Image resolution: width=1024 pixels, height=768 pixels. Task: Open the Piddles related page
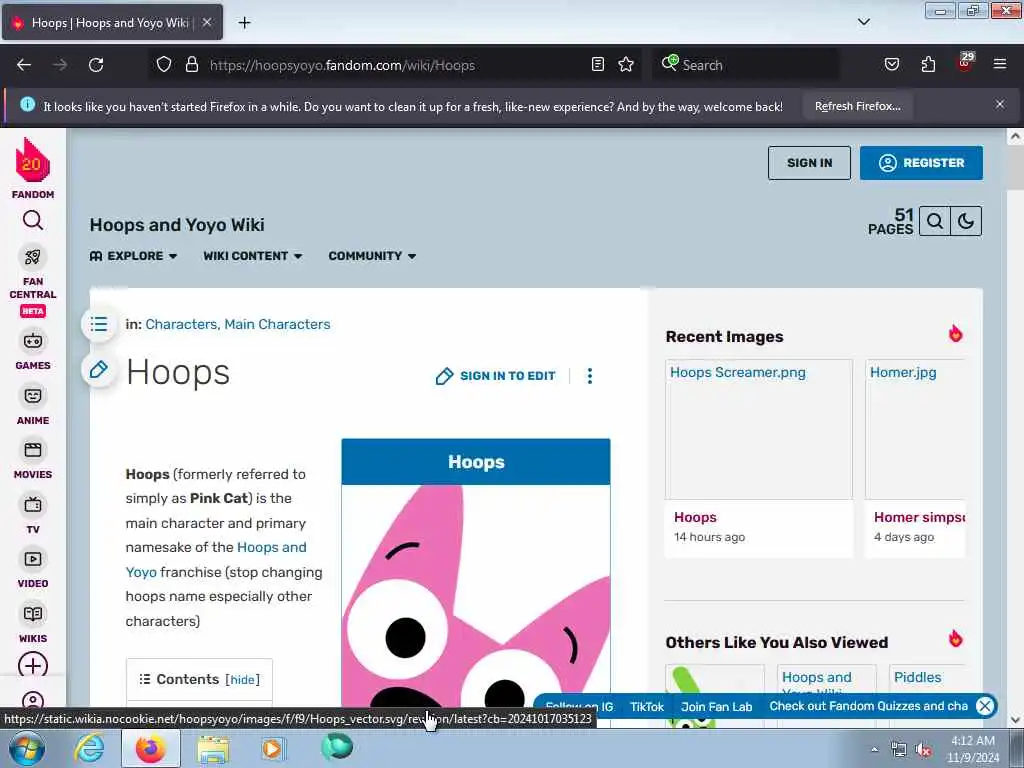[917, 677]
